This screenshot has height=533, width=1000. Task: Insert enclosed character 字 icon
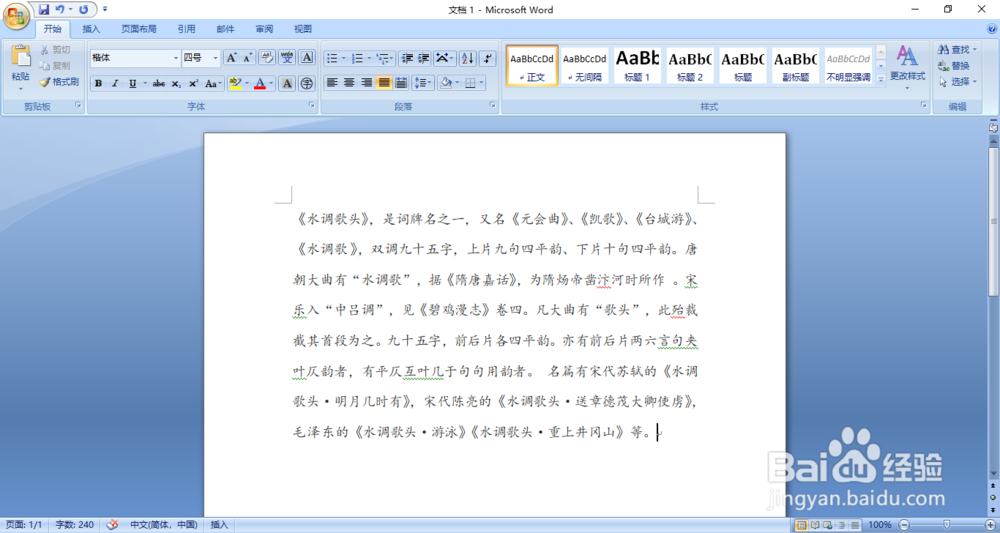coord(307,84)
